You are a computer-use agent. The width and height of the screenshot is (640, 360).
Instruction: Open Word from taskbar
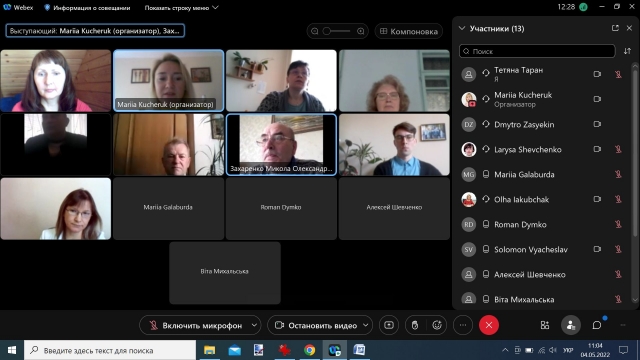click(x=359, y=350)
